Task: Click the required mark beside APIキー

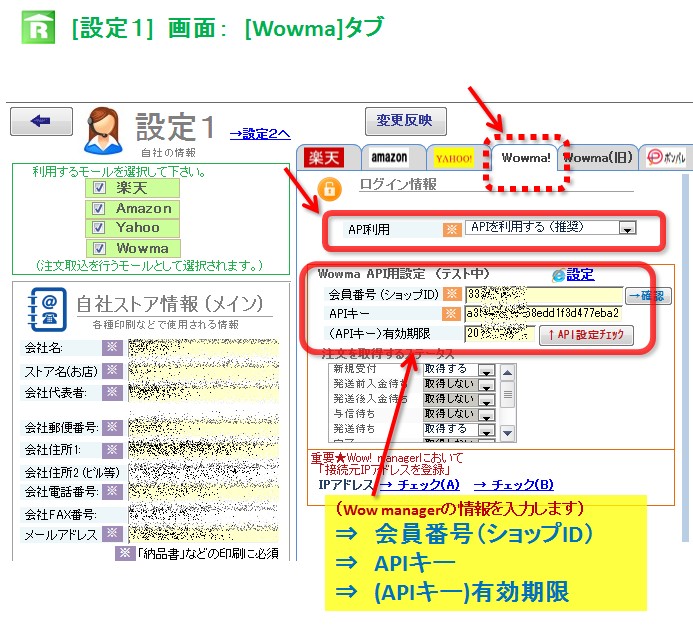Action: [451, 313]
